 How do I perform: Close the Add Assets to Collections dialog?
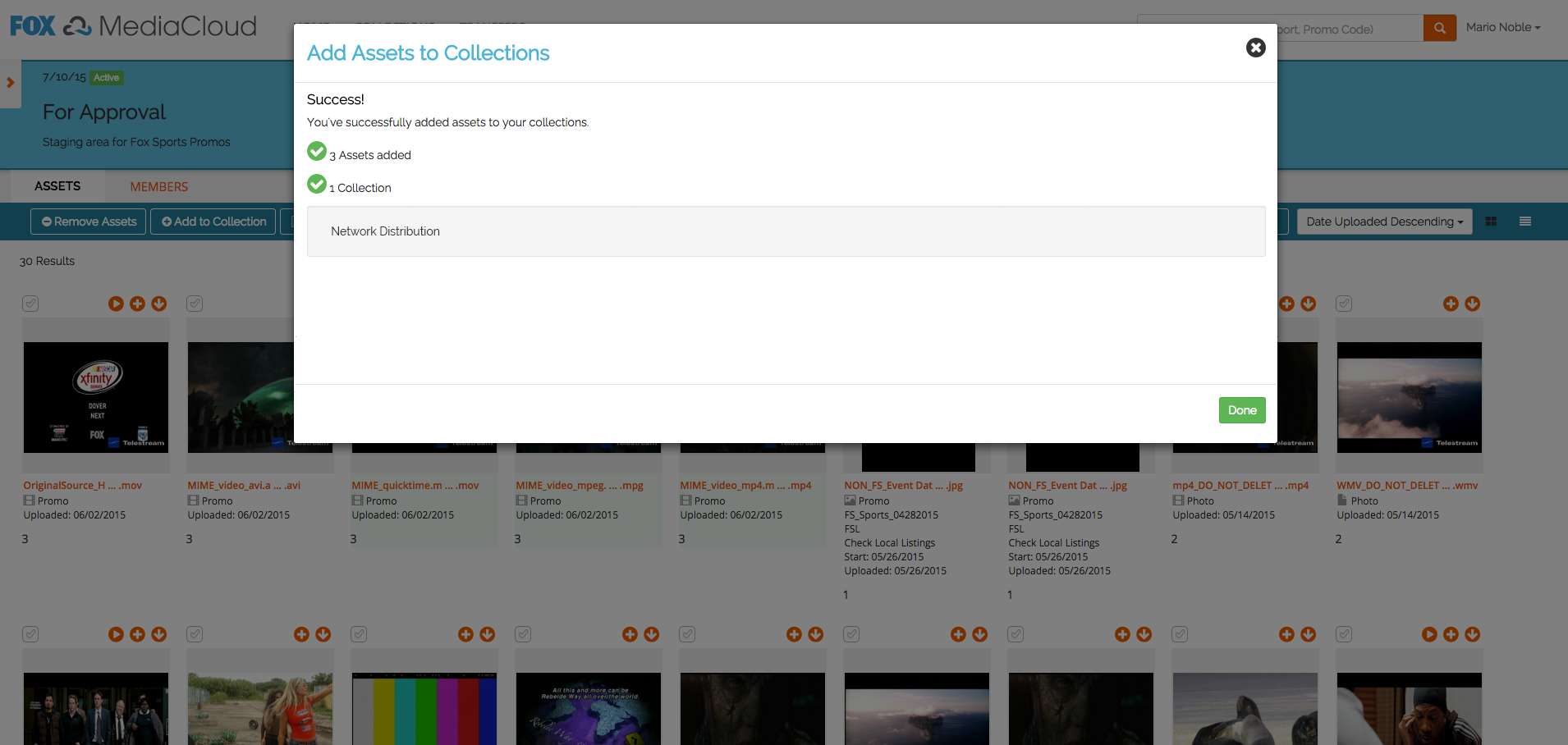(x=1255, y=48)
